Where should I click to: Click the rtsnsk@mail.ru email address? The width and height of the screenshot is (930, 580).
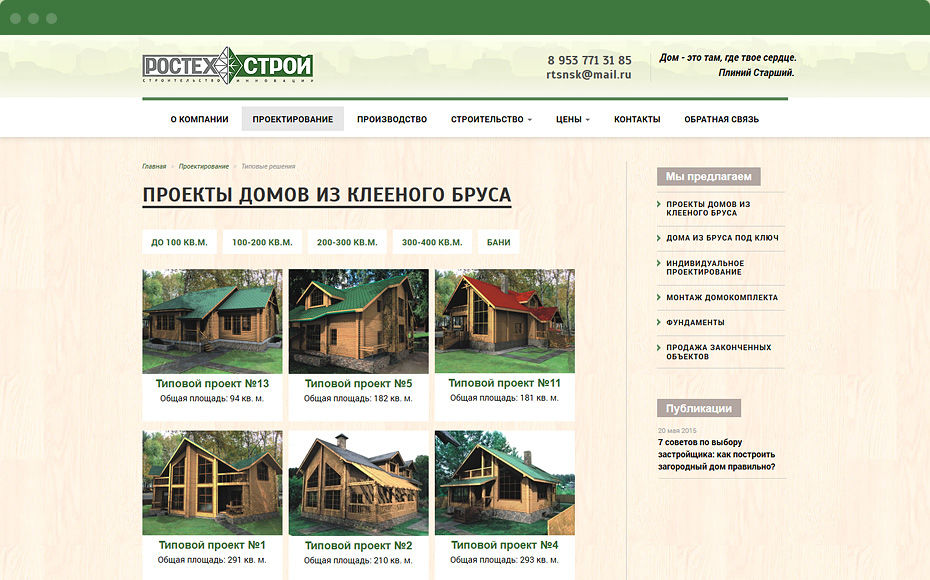588,75
